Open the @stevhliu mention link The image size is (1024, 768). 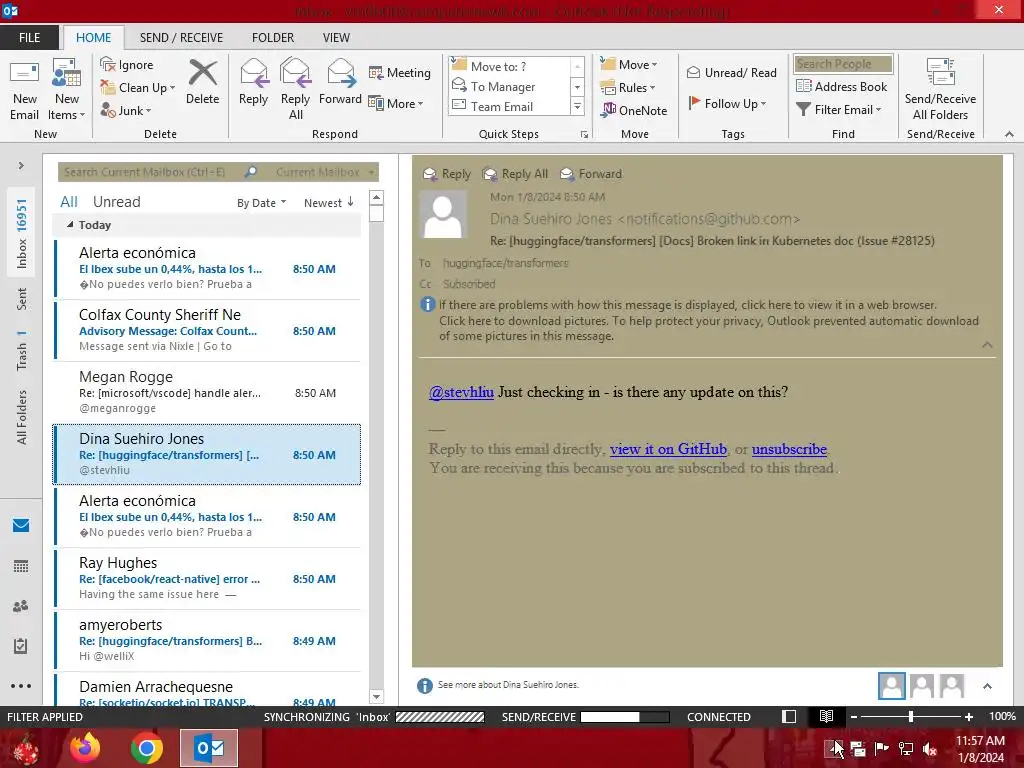[x=461, y=392]
